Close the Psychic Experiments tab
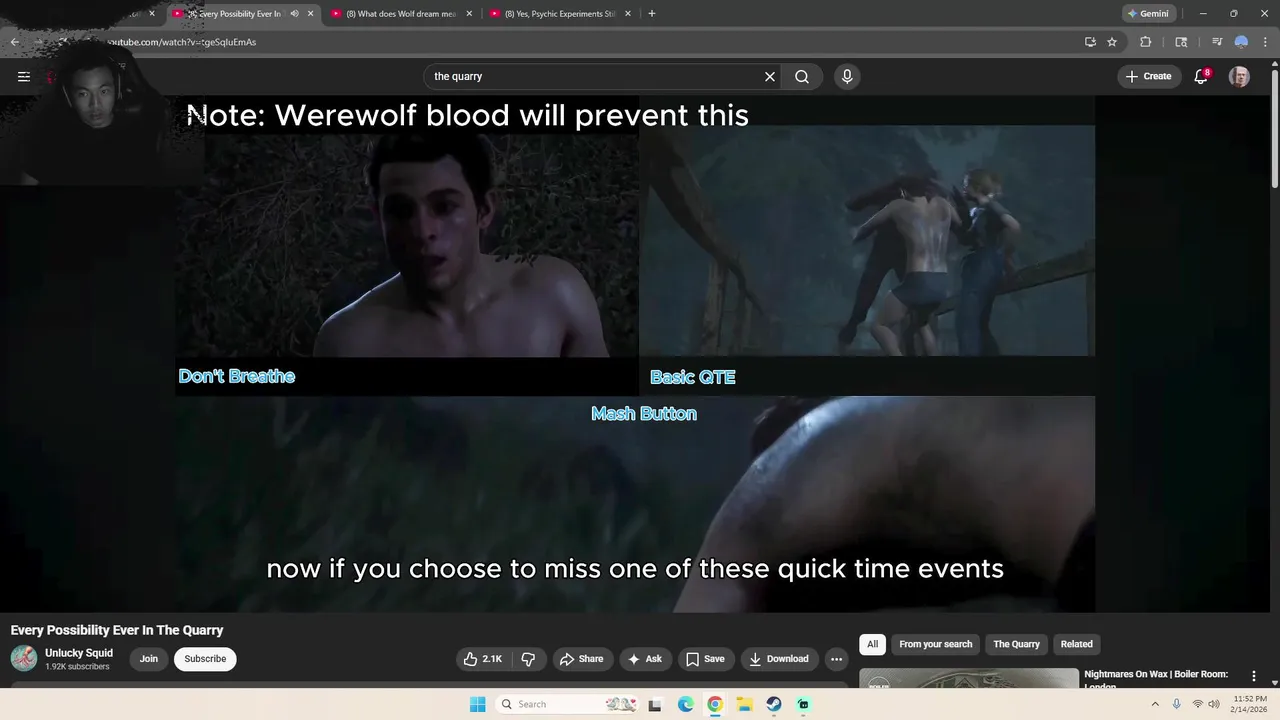 [x=628, y=14]
